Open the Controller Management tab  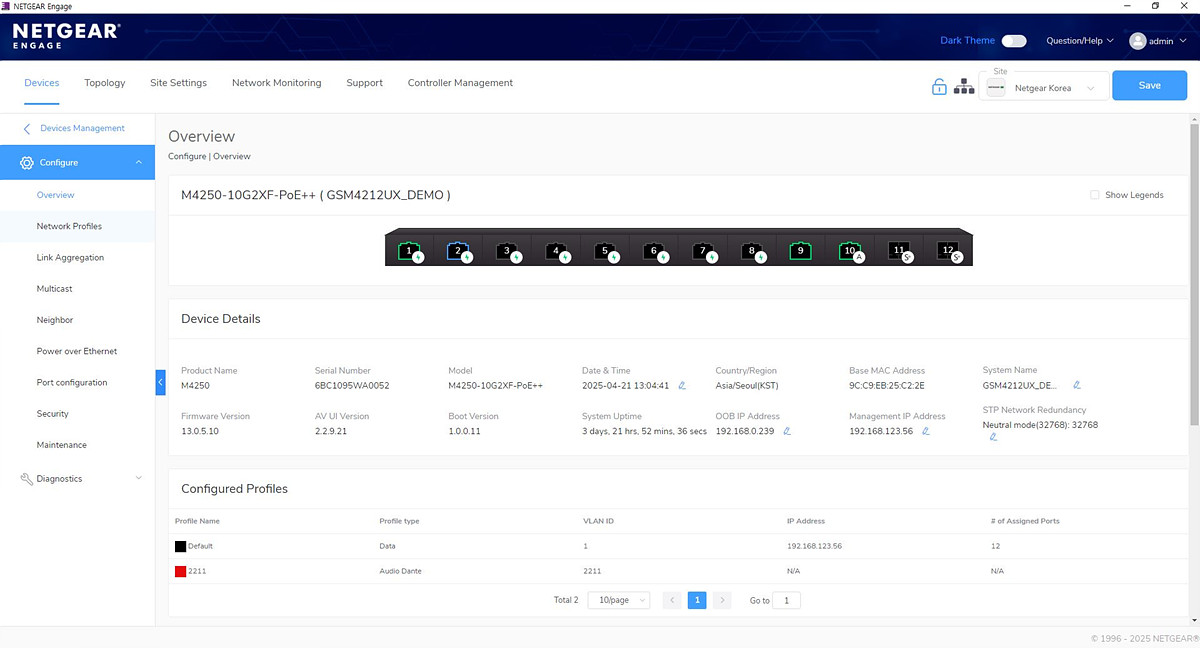coord(460,83)
